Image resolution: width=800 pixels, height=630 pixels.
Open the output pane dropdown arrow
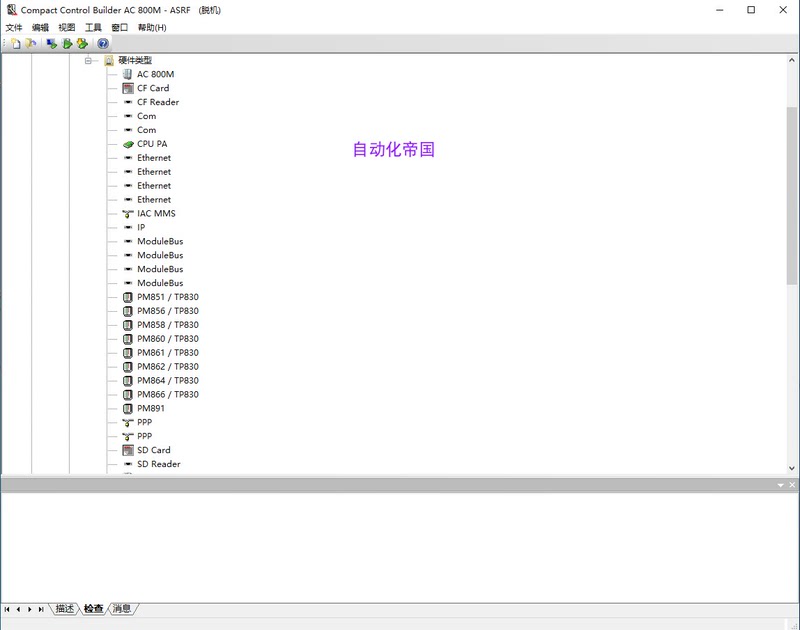click(781, 485)
